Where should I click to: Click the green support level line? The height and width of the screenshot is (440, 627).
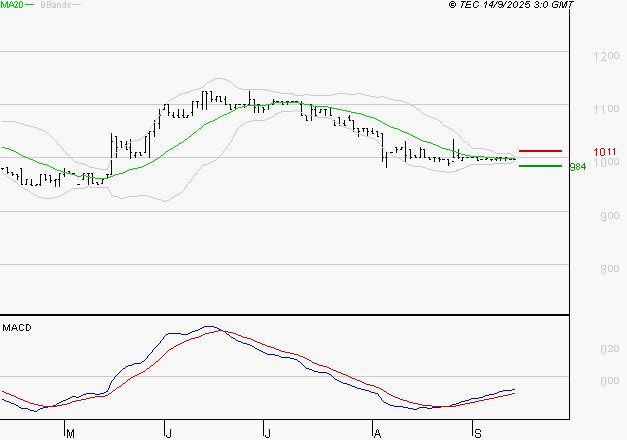[540, 166]
